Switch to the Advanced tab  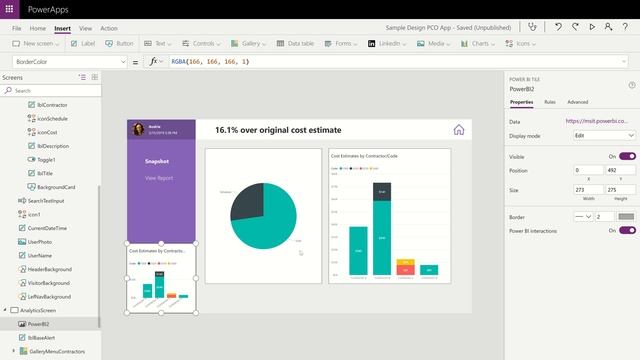(578, 102)
